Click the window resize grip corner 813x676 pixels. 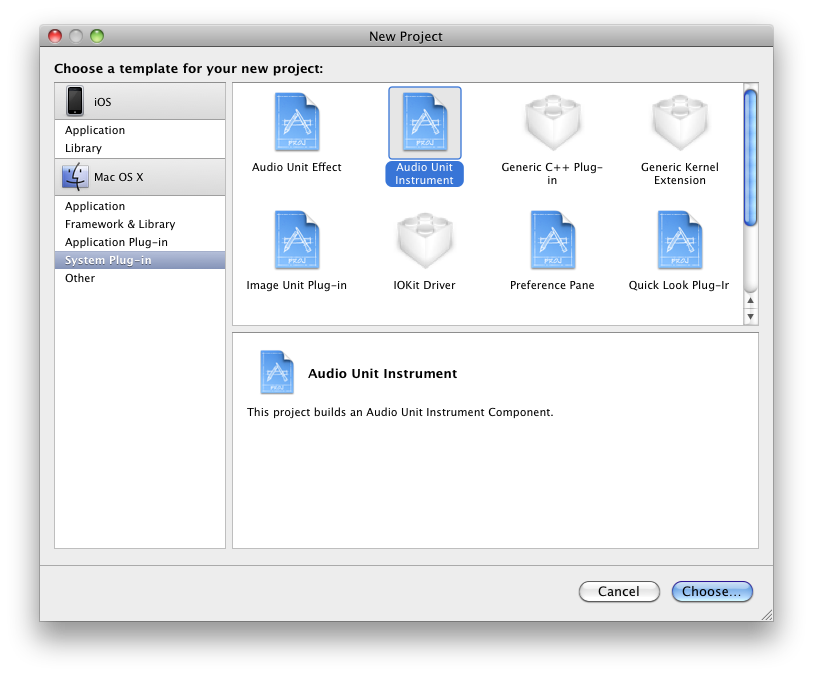(767, 615)
